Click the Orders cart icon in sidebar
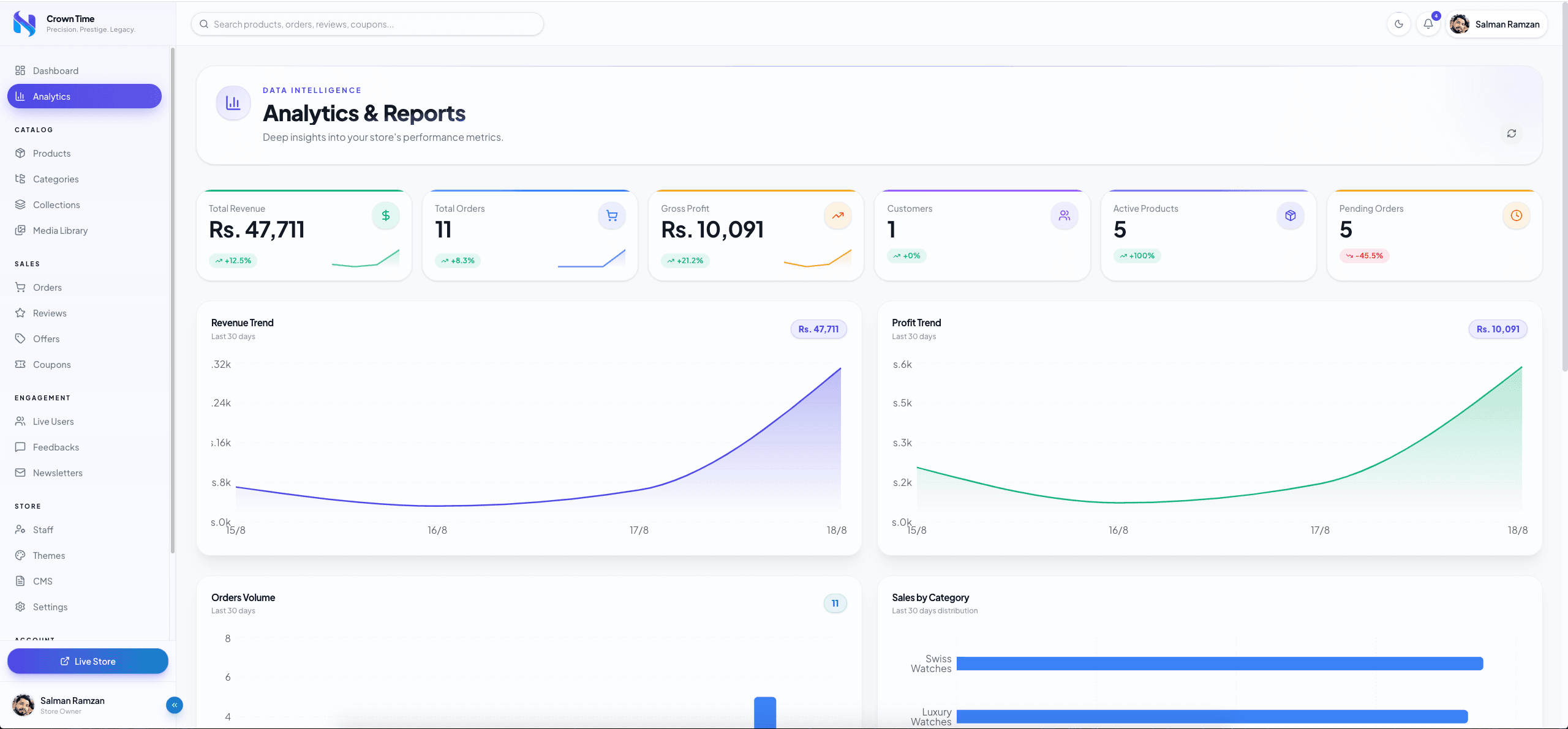This screenshot has width=1568, height=729. point(20,288)
